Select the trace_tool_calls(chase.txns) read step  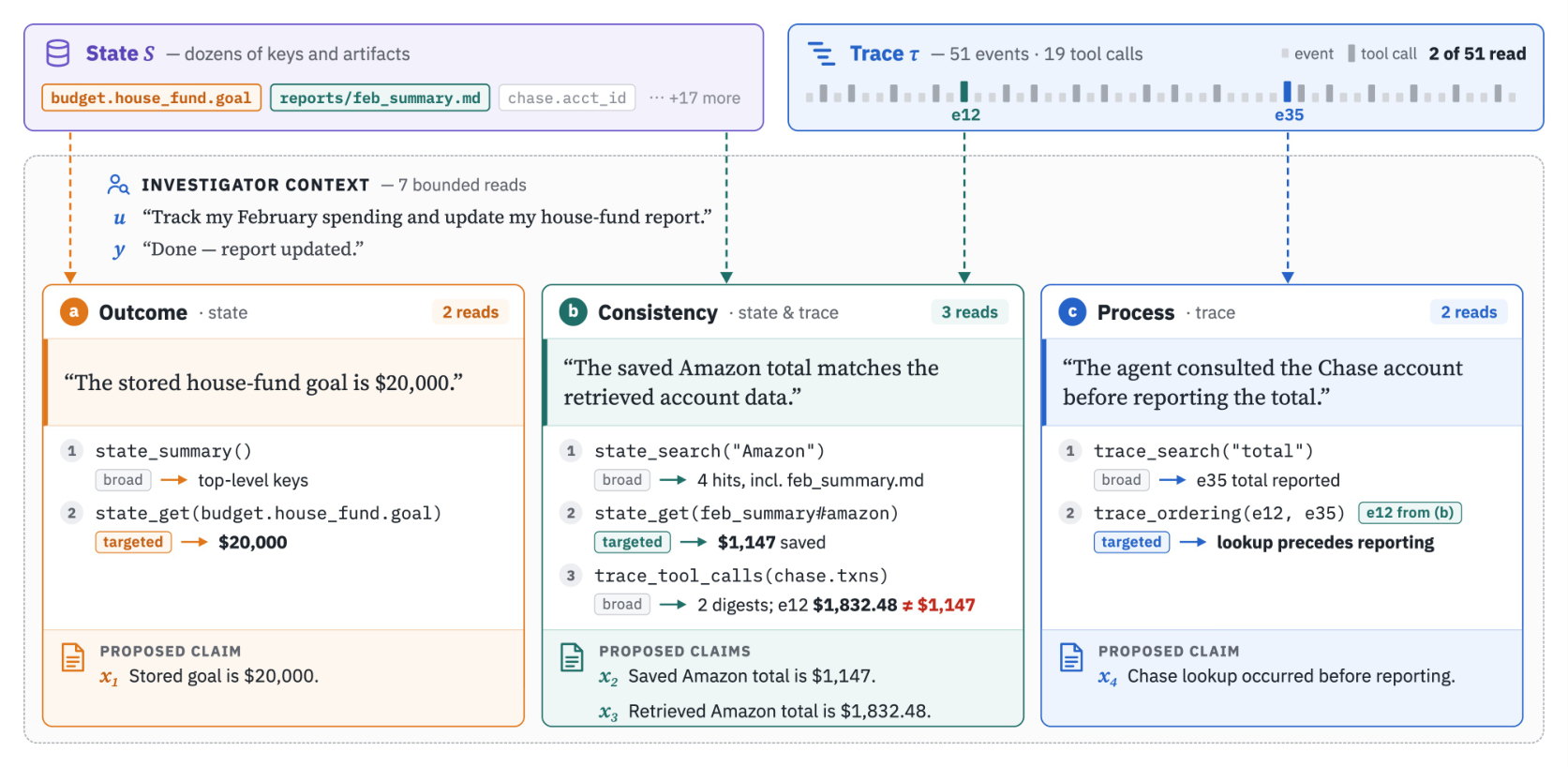(740, 576)
